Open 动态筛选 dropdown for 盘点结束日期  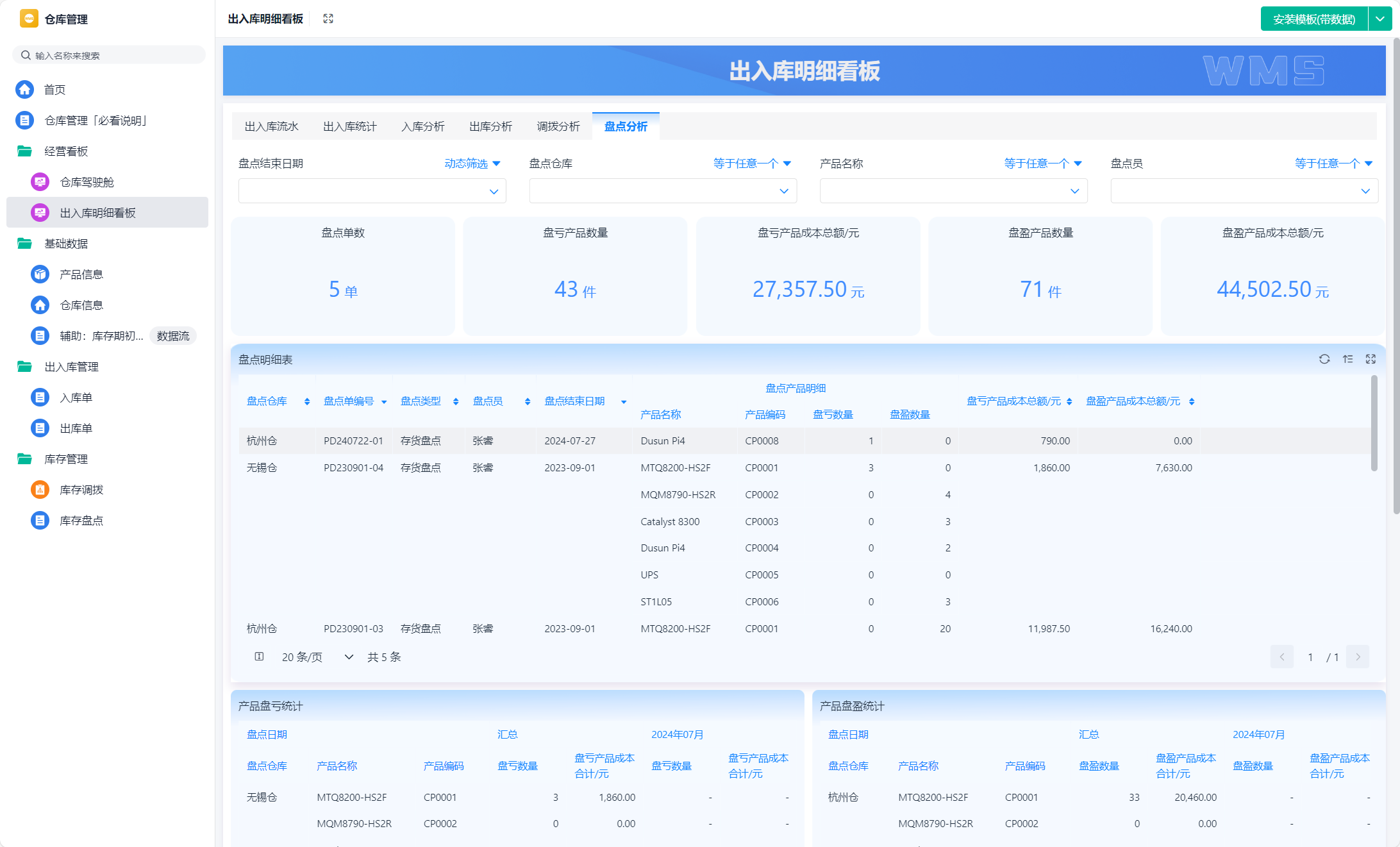(472, 164)
